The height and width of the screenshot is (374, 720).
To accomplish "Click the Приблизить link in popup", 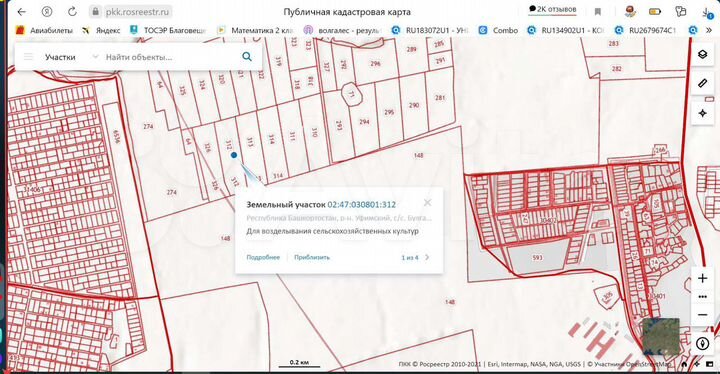I will [312, 257].
